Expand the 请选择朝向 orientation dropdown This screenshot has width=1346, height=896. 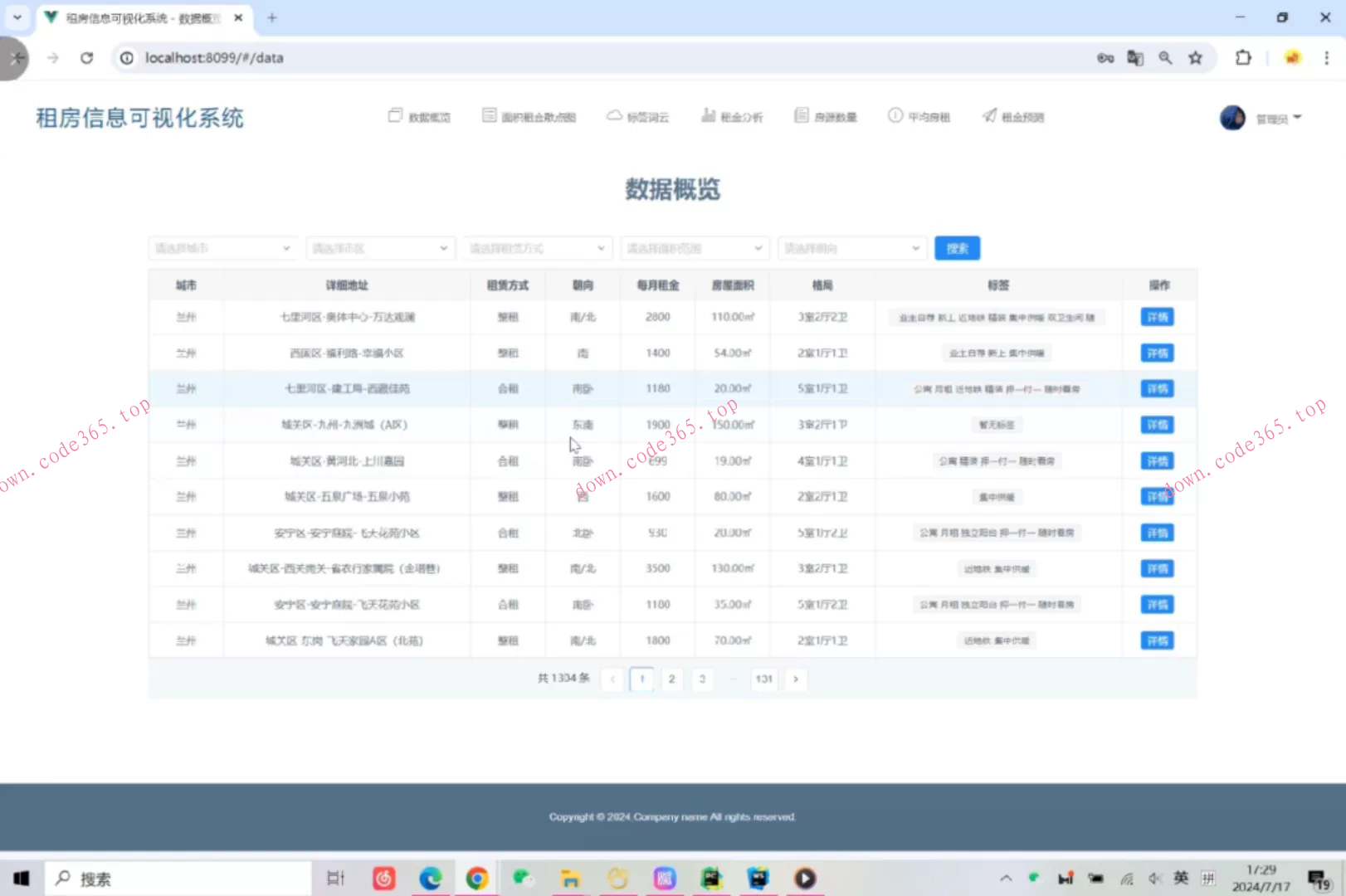851,247
